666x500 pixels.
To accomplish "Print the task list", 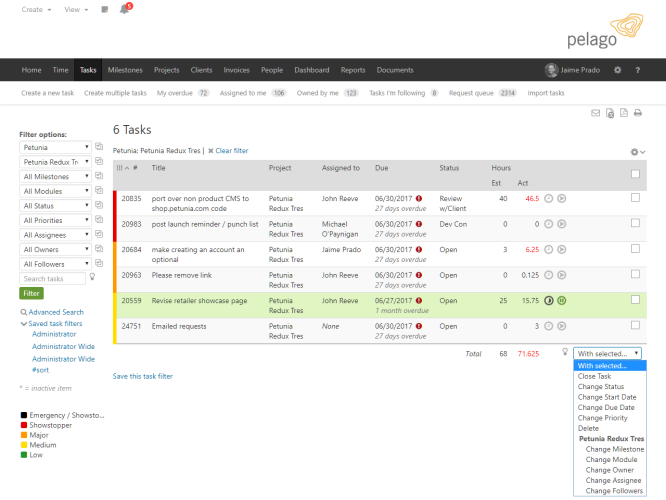I will point(638,113).
